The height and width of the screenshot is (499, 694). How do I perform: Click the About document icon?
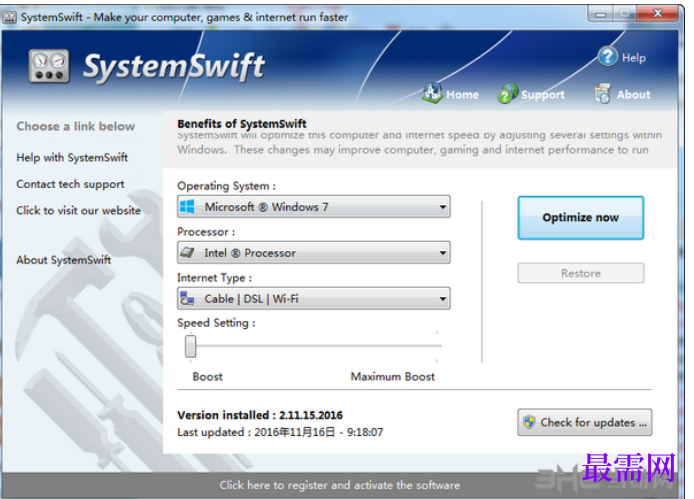[602, 93]
